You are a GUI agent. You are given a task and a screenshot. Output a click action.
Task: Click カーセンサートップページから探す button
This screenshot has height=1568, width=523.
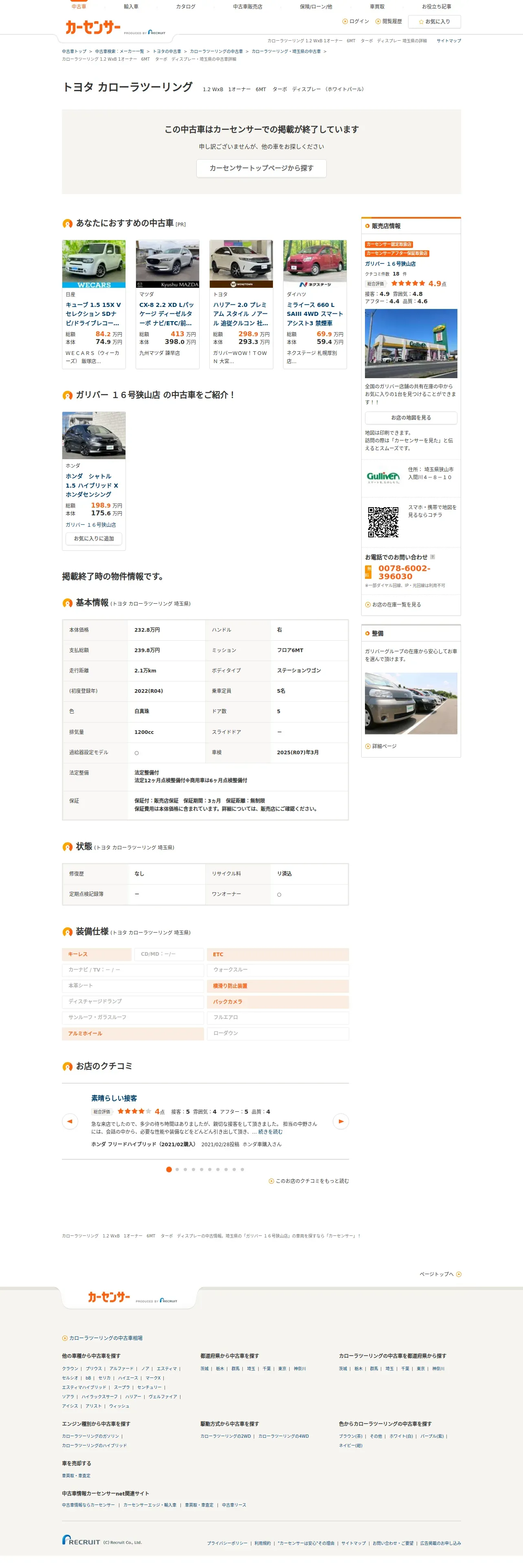261,168
